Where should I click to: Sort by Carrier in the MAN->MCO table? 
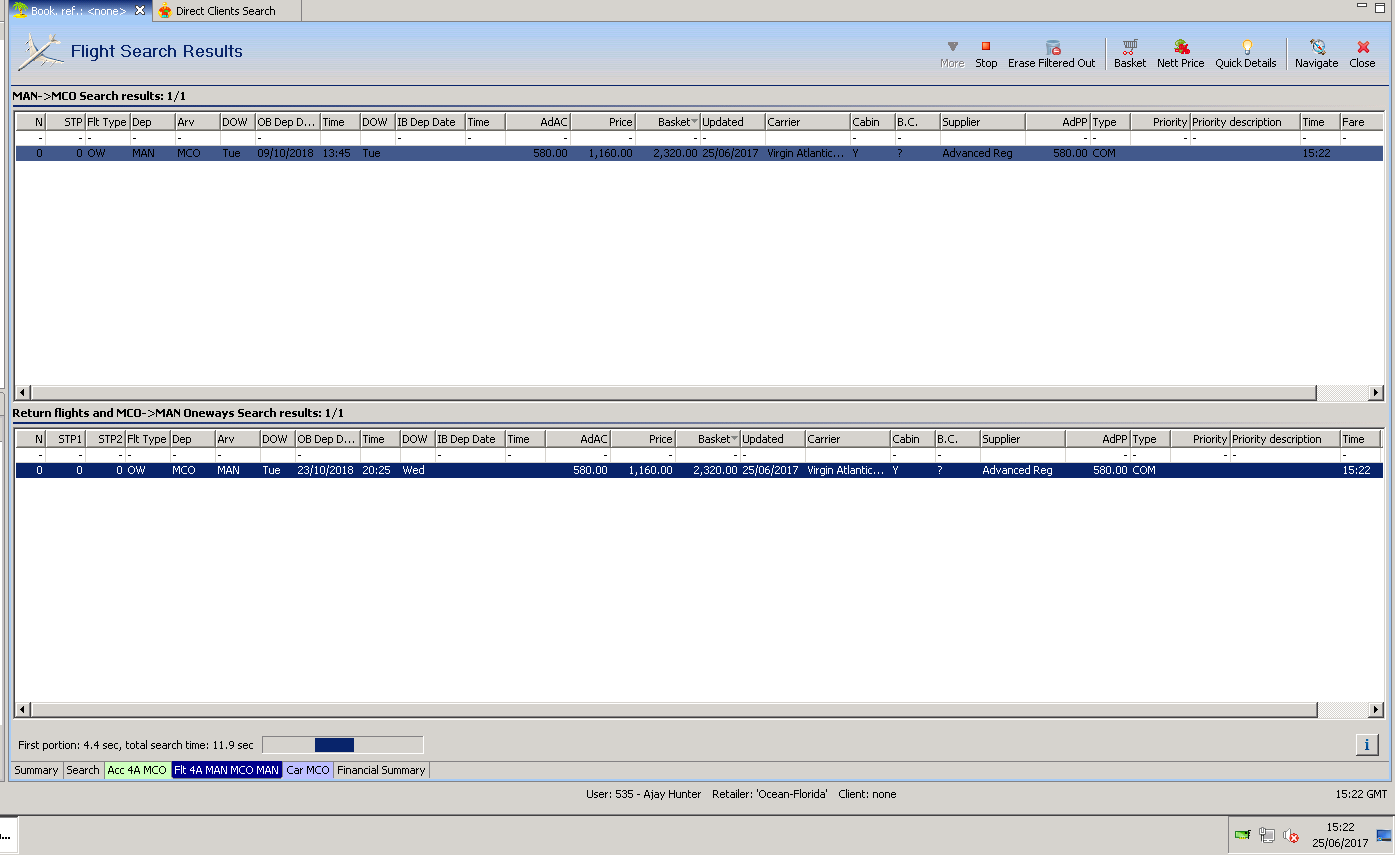808,122
